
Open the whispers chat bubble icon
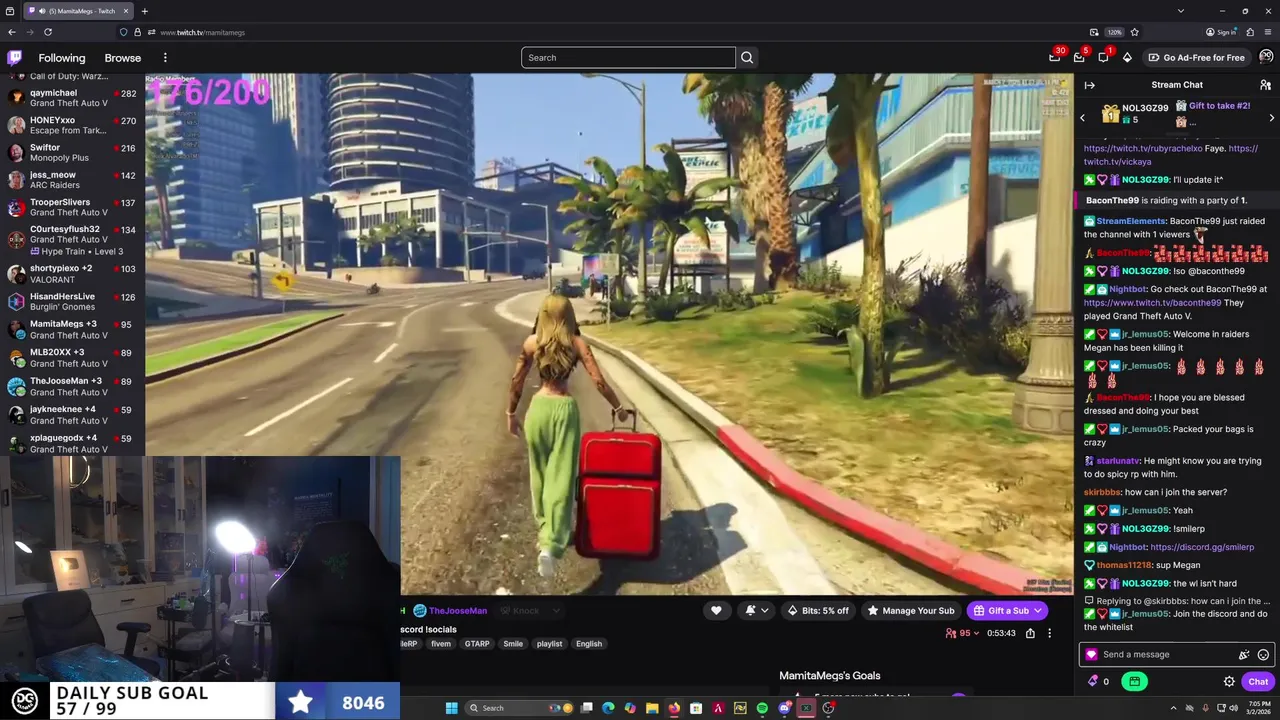tap(1103, 57)
